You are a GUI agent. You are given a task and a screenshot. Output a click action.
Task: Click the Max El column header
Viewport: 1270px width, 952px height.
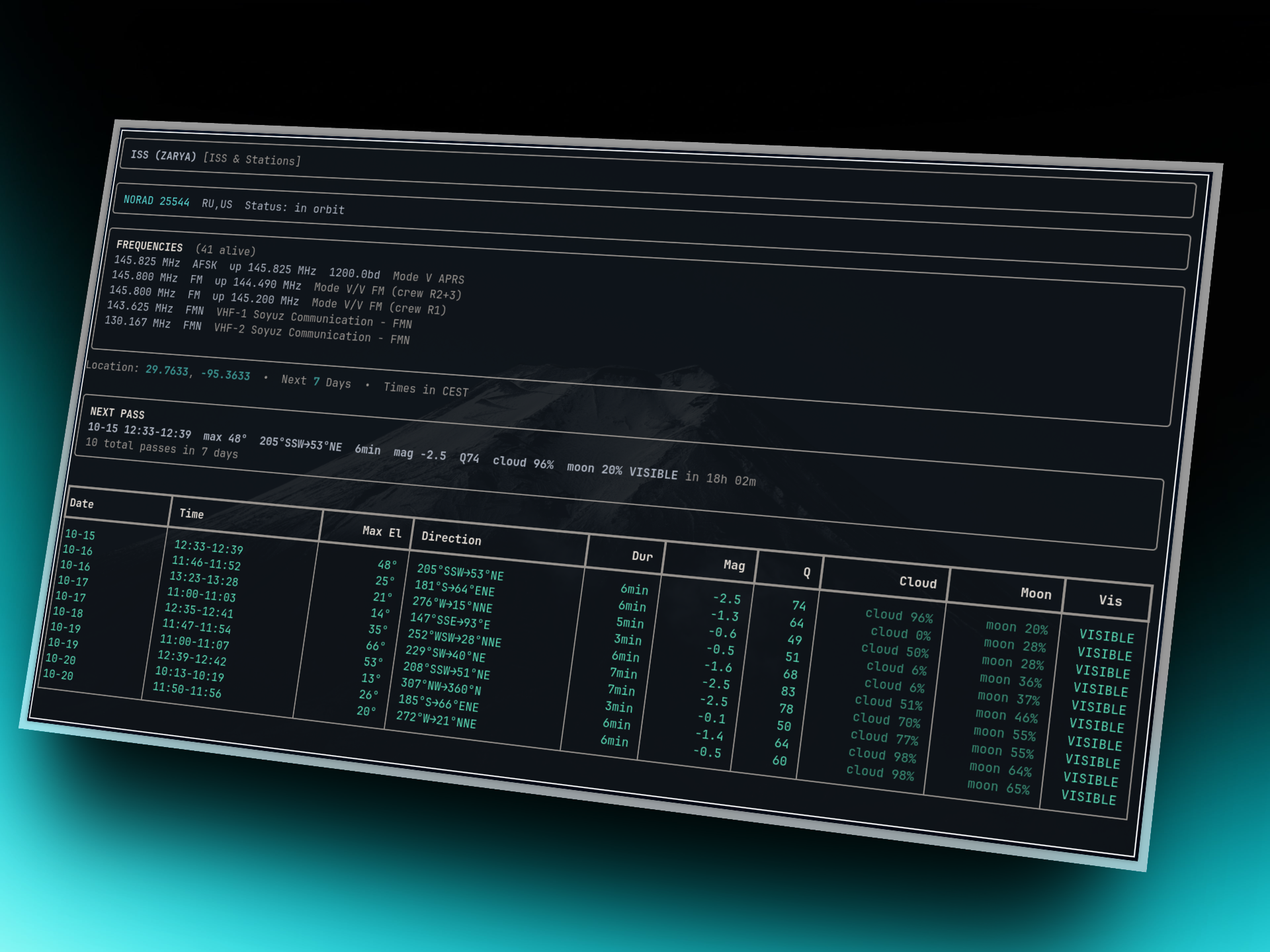(382, 532)
